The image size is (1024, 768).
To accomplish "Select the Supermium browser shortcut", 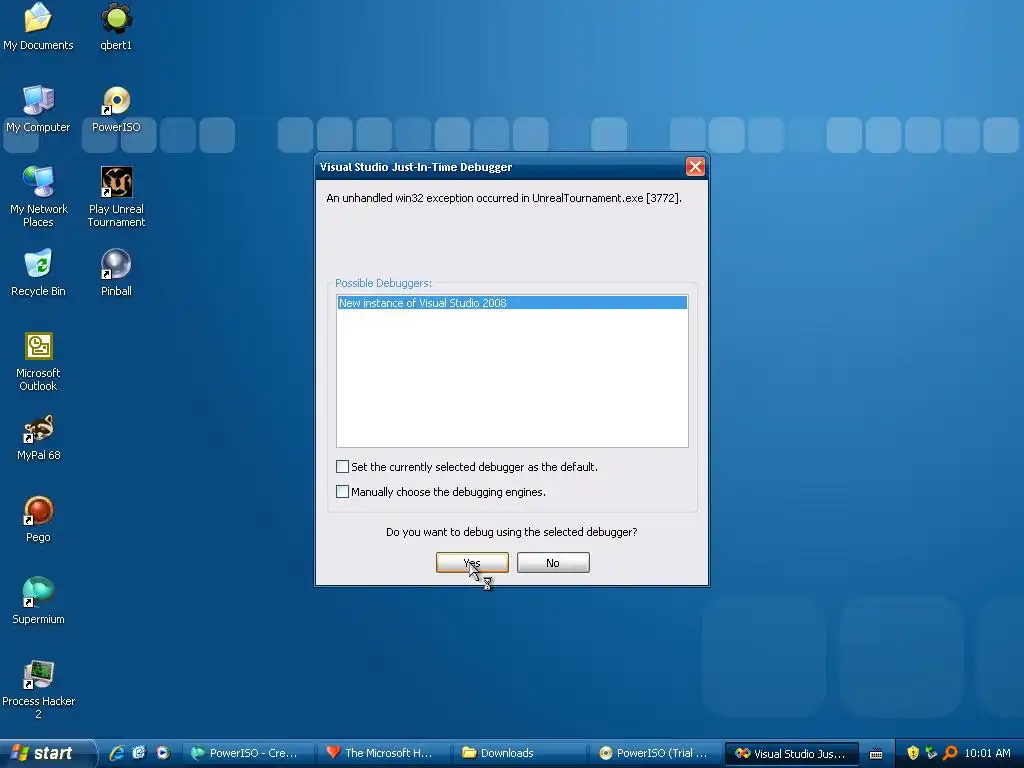I will [x=38, y=601].
